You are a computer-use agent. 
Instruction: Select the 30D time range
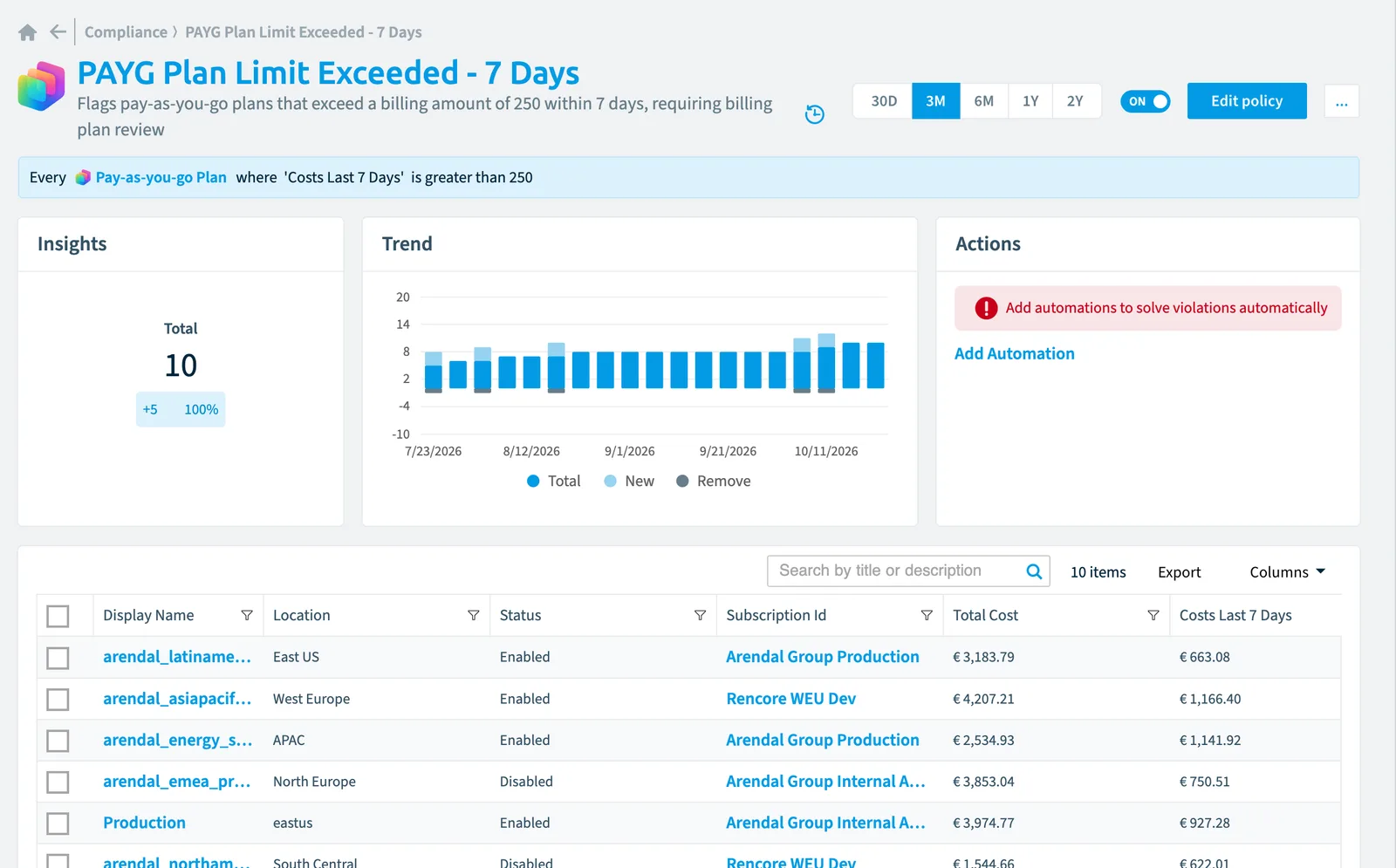pos(884,101)
